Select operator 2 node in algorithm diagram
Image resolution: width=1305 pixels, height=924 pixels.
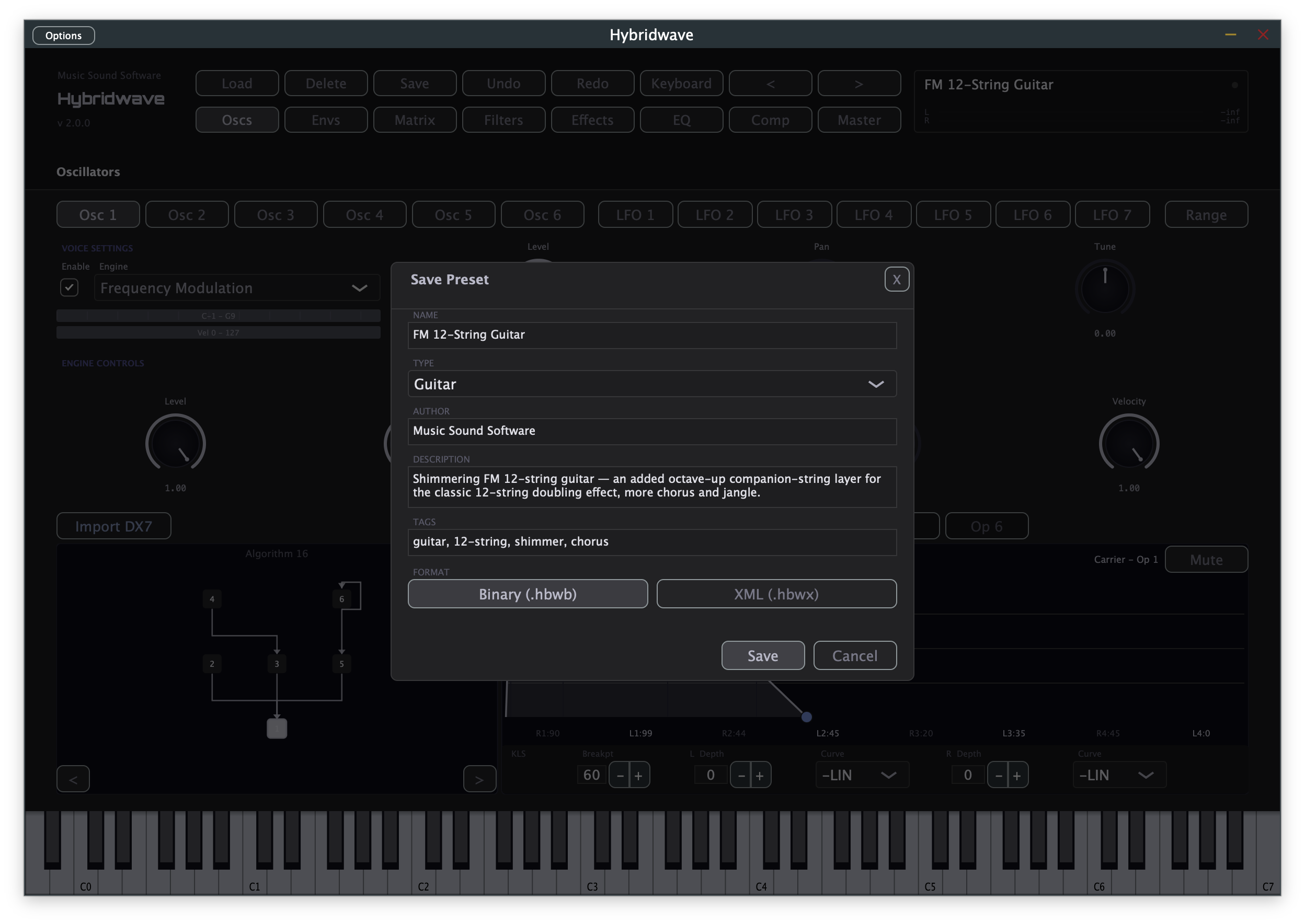click(212, 663)
